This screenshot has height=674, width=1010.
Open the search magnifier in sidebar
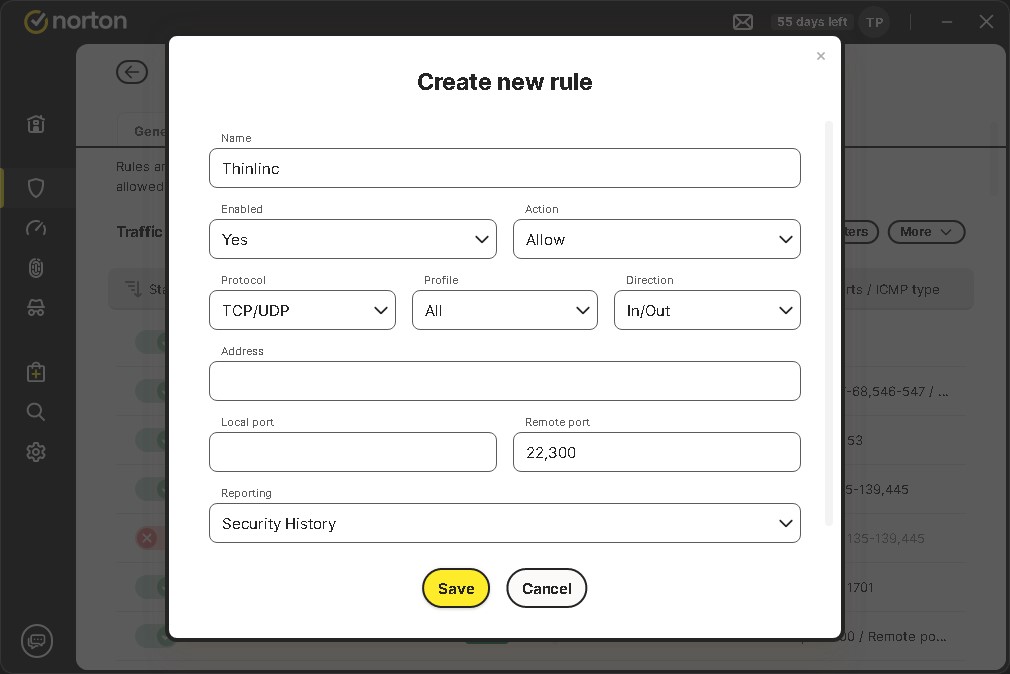pyautogui.click(x=36, y=412)
